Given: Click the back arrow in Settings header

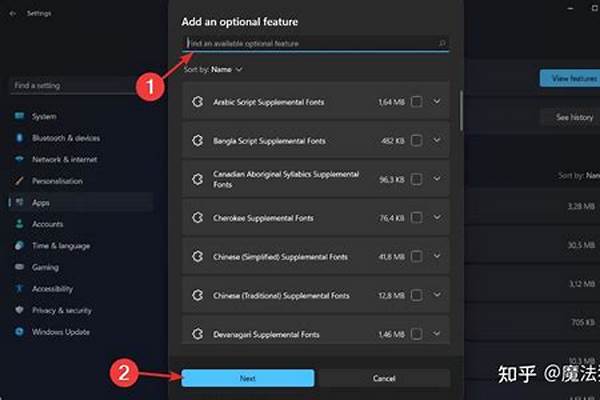Looking at the screenshot, I should (12, 14).
